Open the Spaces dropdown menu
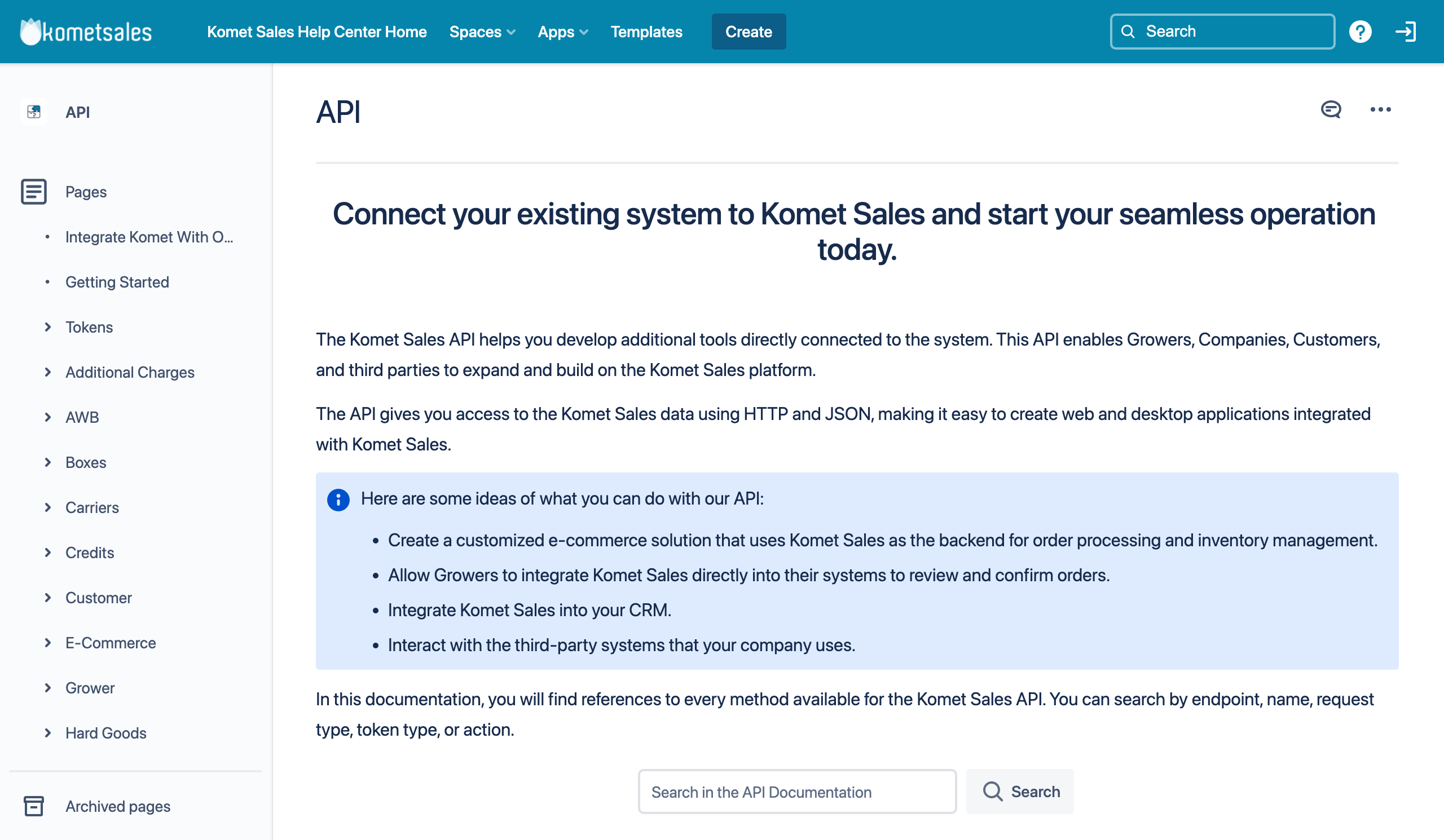The width and height of the screenshot is (1444, 840). click(x=482, y=32)
